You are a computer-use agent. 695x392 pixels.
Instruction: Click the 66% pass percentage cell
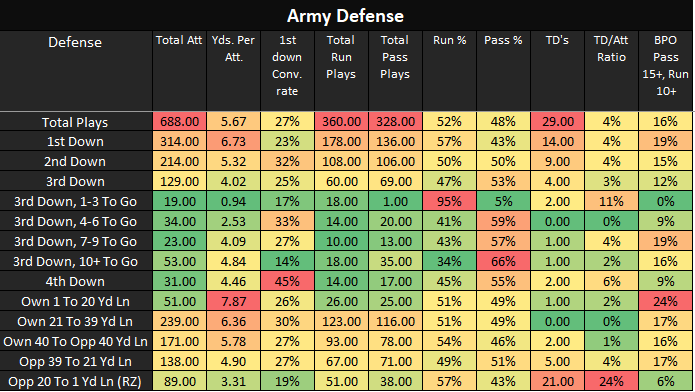tap(504, 262)
